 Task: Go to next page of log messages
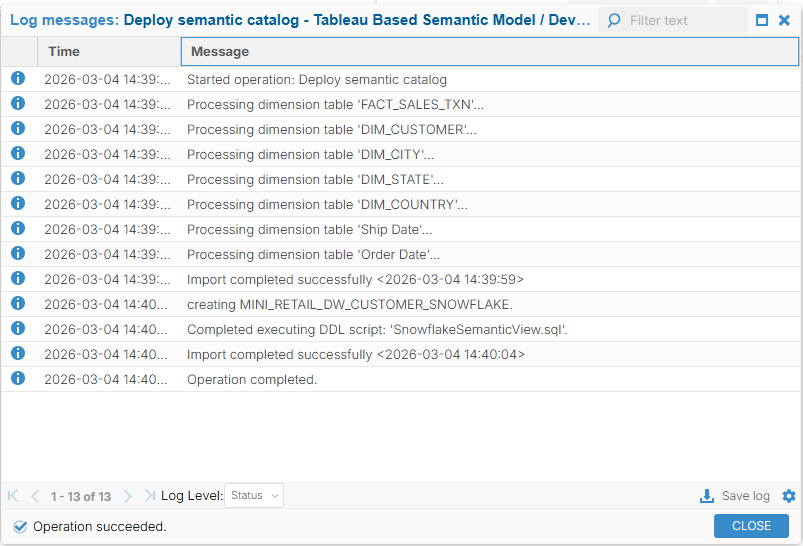(128, 496)
